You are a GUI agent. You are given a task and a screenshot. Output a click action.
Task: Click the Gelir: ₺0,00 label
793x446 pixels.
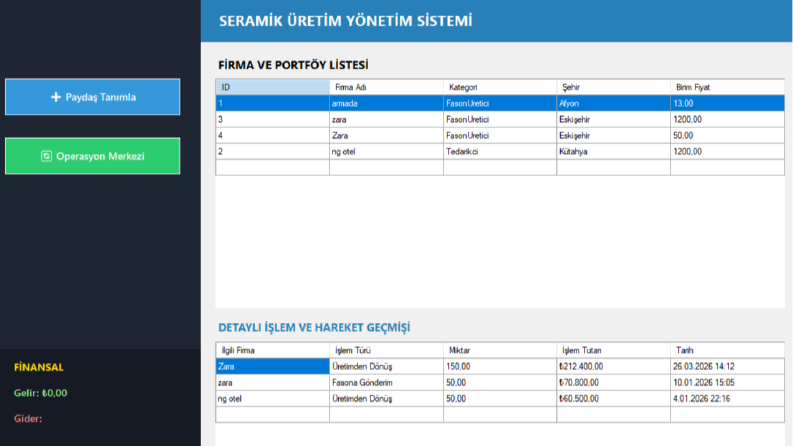(40, 393)
